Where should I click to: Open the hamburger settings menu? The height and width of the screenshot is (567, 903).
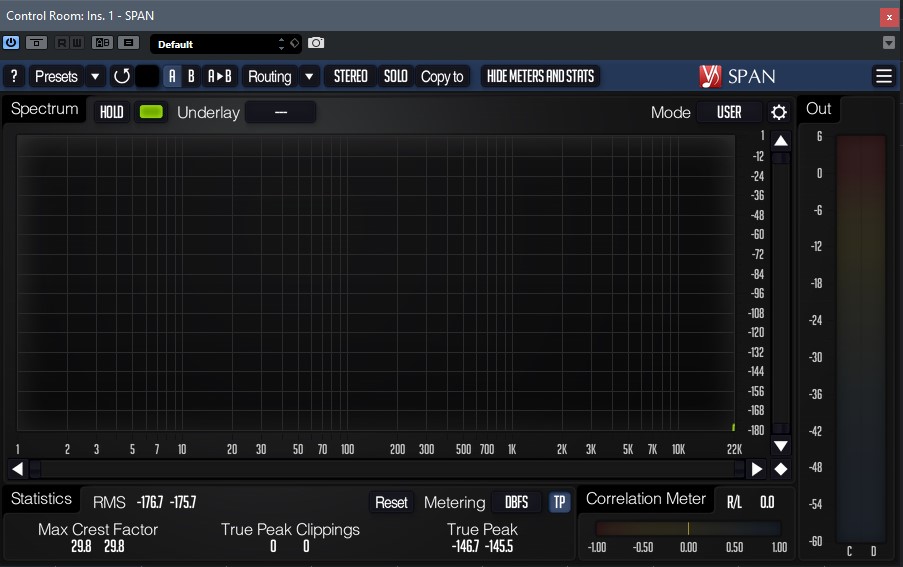[x=884, y=76]
